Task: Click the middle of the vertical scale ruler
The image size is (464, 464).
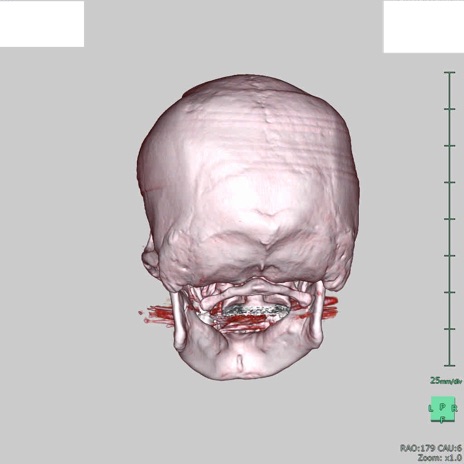Action: [449, 219]
